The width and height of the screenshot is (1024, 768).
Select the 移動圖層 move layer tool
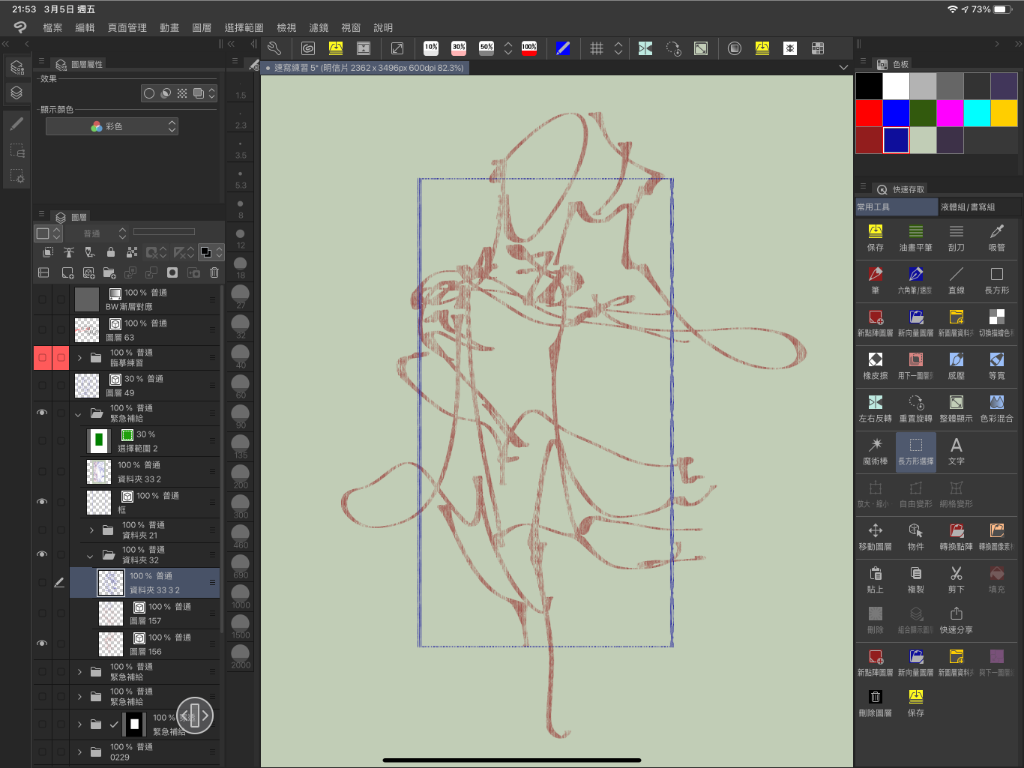click(x=875, y=536)
